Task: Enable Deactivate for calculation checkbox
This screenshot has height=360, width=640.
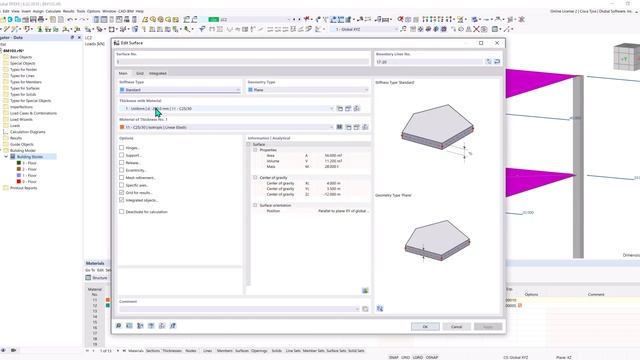Action: coord(122,211)
